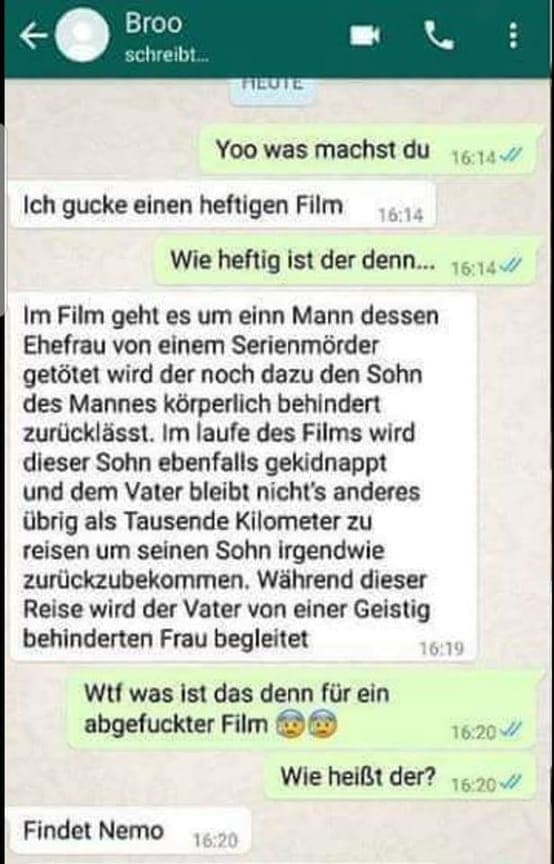Viewport: 554px width, 864px height.
Task: Open the three-dot overflow menu
Action: pyautogui.click(x=513, y=36)
